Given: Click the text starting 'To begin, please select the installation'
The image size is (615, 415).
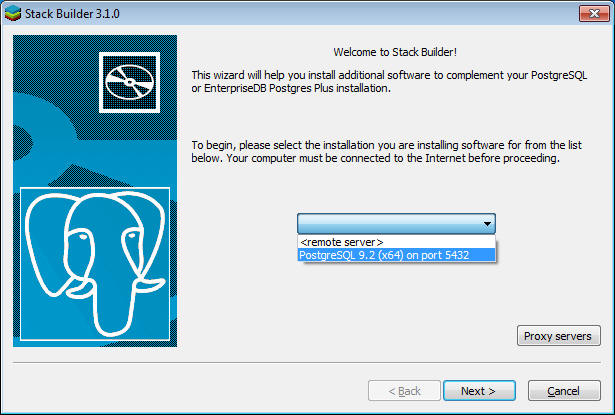Looking at the screenshot, I should point(386,151).
